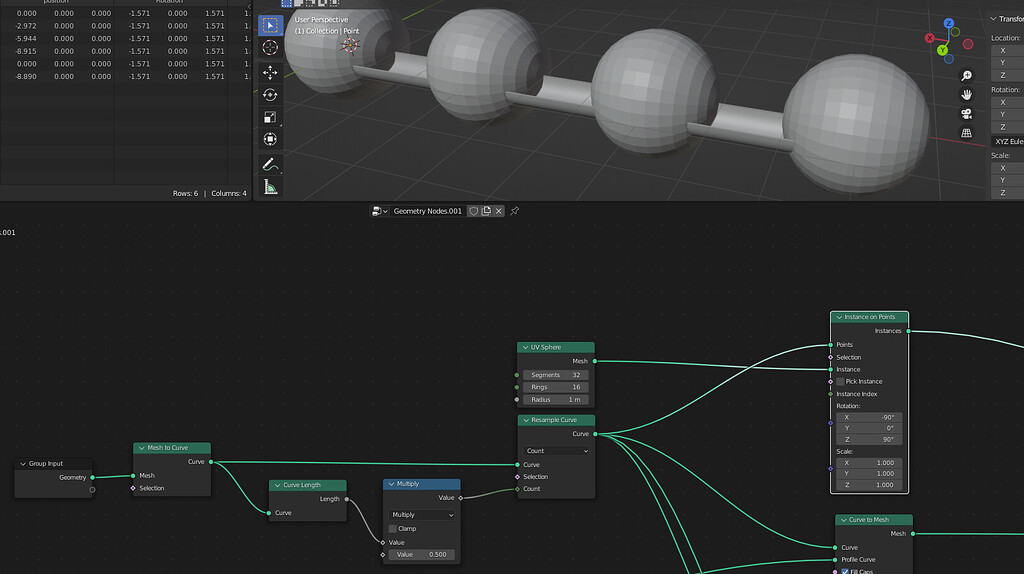Image resolution: width=1024 pixels, height=574 pixels.
Task: Click Rotation X -90° field in Instance on Points
Action: click(869, 417)
